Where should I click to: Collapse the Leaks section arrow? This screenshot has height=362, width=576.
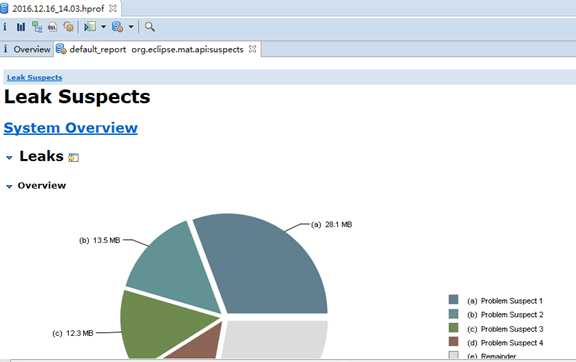tap(10, 158)
